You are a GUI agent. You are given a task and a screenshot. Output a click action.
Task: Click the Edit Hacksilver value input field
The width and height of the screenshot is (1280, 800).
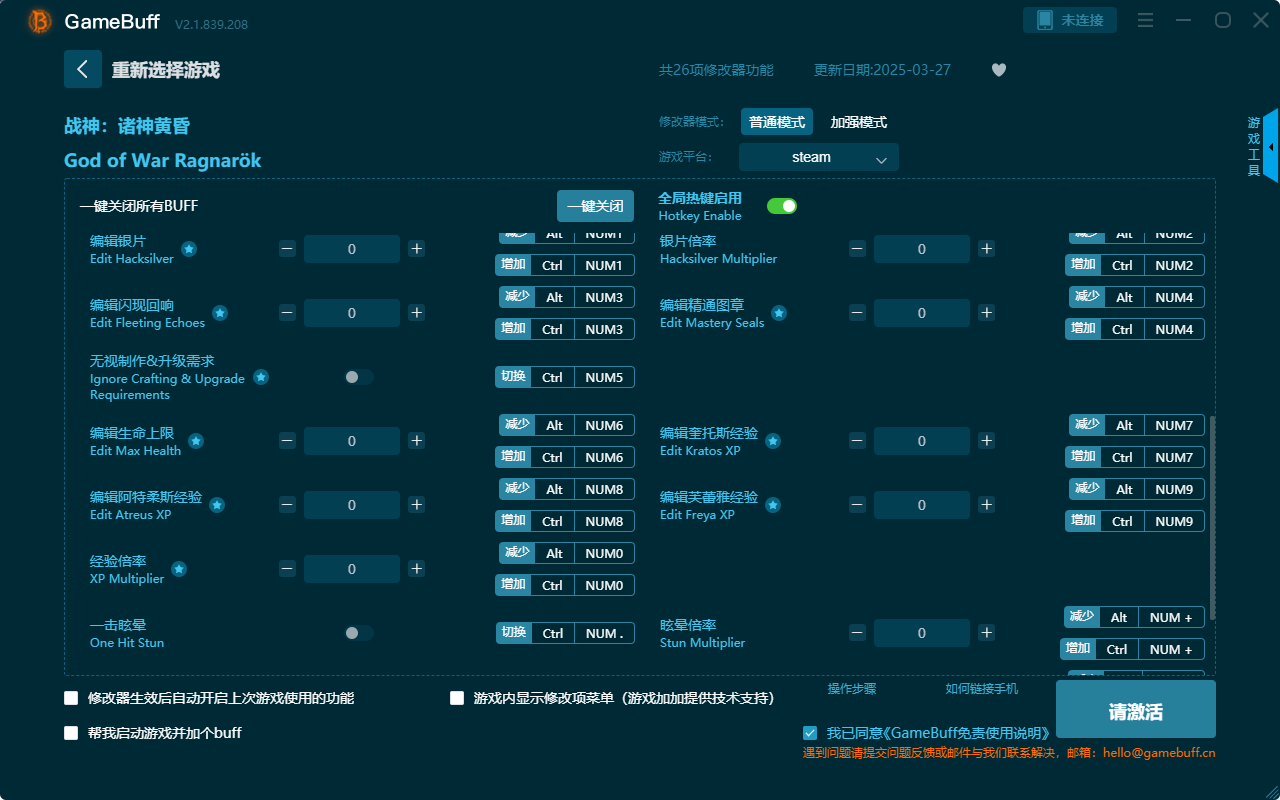(x=351, y=249)
